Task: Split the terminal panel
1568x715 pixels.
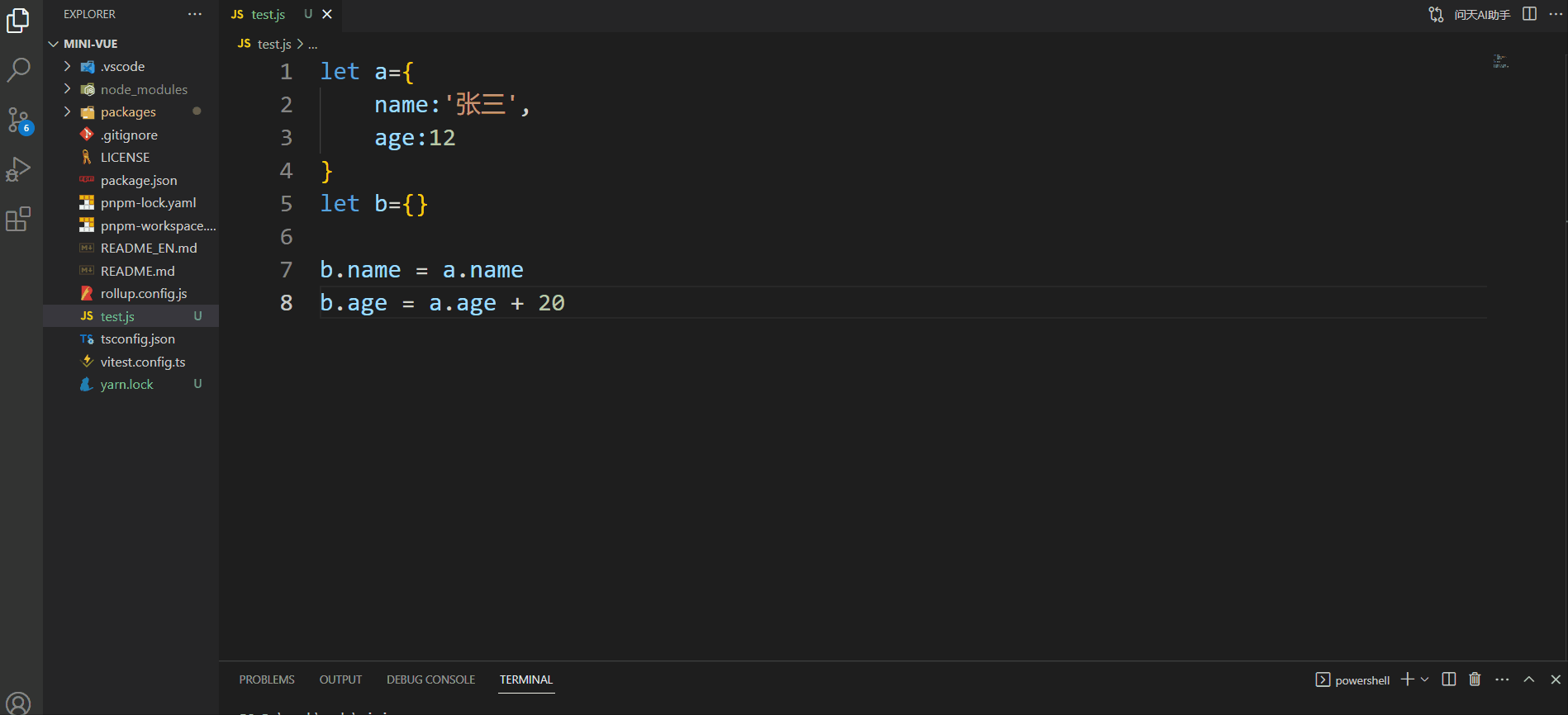Action: point(1449,679)
